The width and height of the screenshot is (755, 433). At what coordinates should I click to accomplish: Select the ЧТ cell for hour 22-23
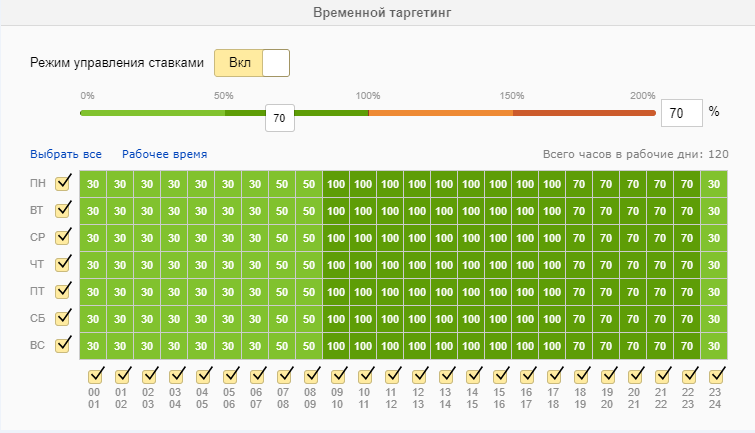(686, 265)
